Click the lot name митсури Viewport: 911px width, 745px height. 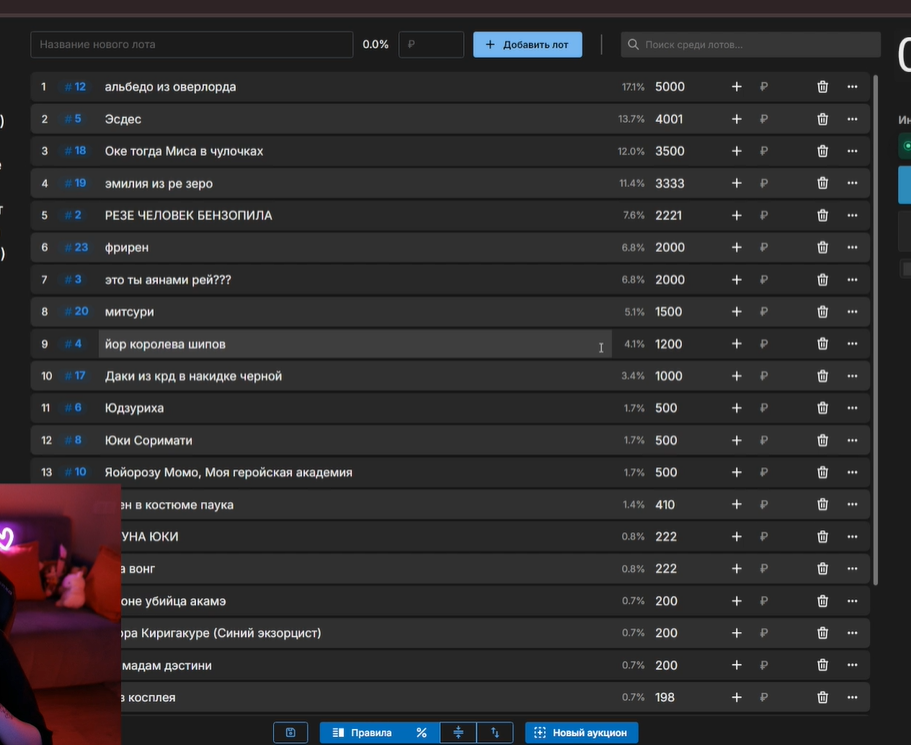pos(129,312)
